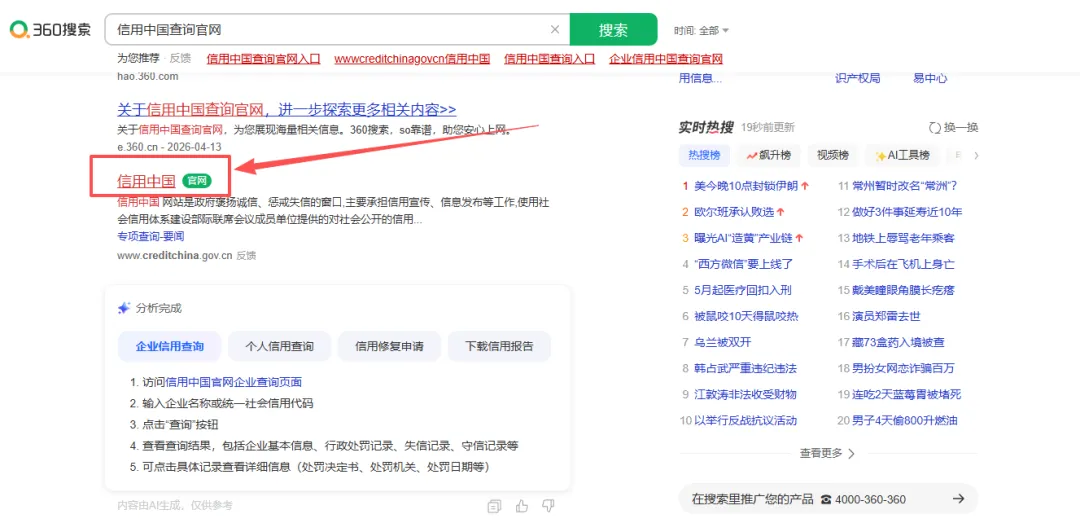Expand 查看更多 under hot searches
This screenshot has height=523, width=1080.
tap(827, 453)
